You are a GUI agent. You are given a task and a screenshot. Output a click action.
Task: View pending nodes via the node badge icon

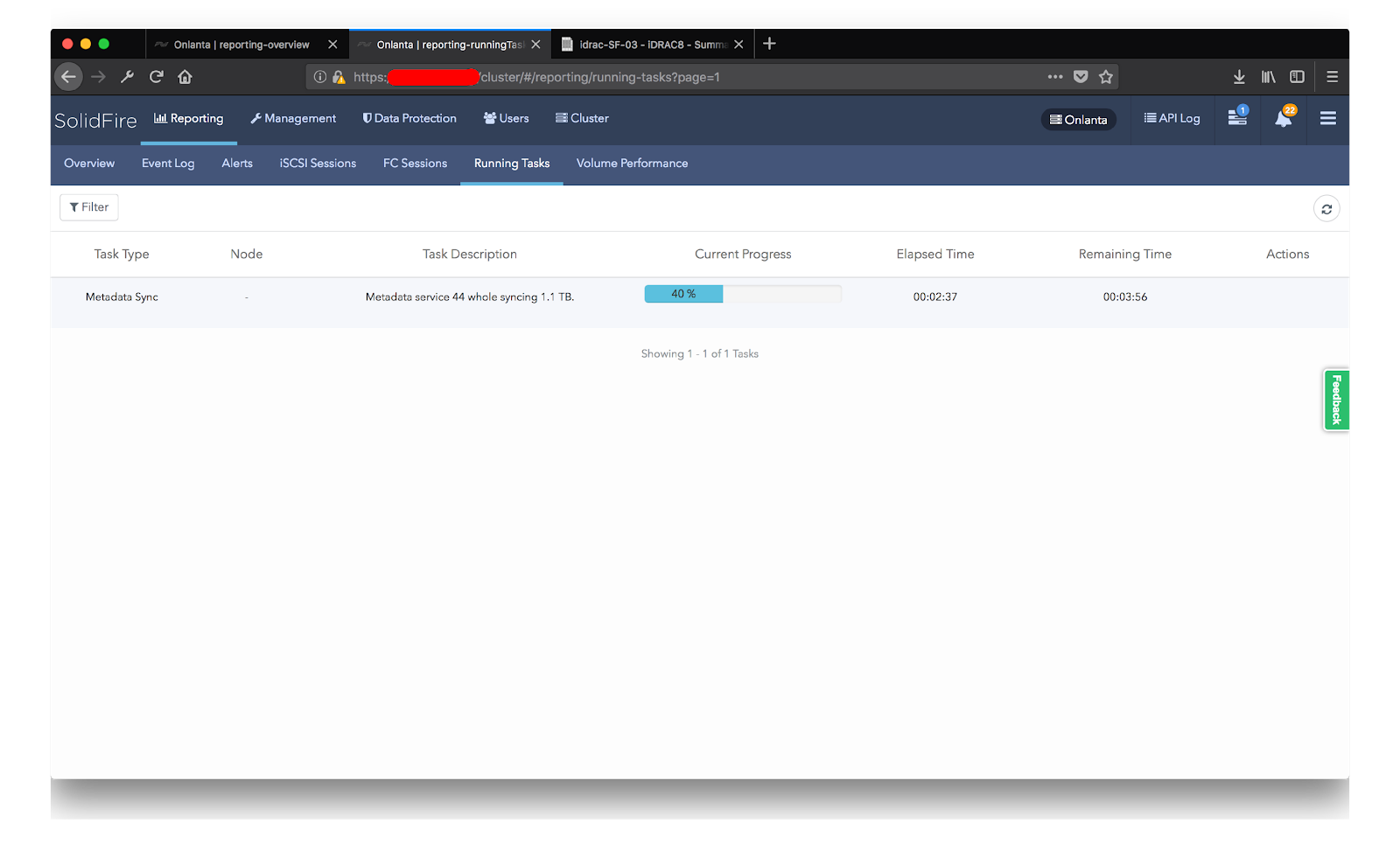click(x=1236, y=120)
